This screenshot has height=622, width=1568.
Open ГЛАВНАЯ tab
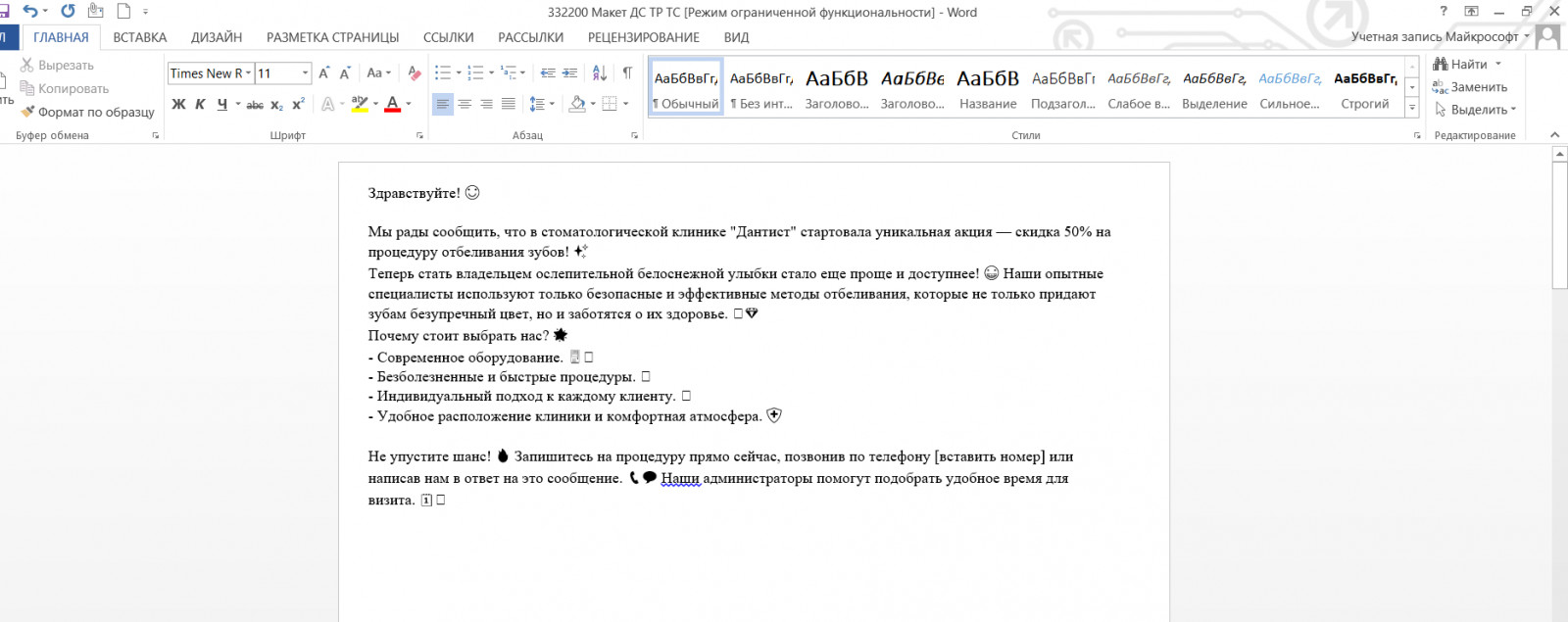tap(61, 37)
